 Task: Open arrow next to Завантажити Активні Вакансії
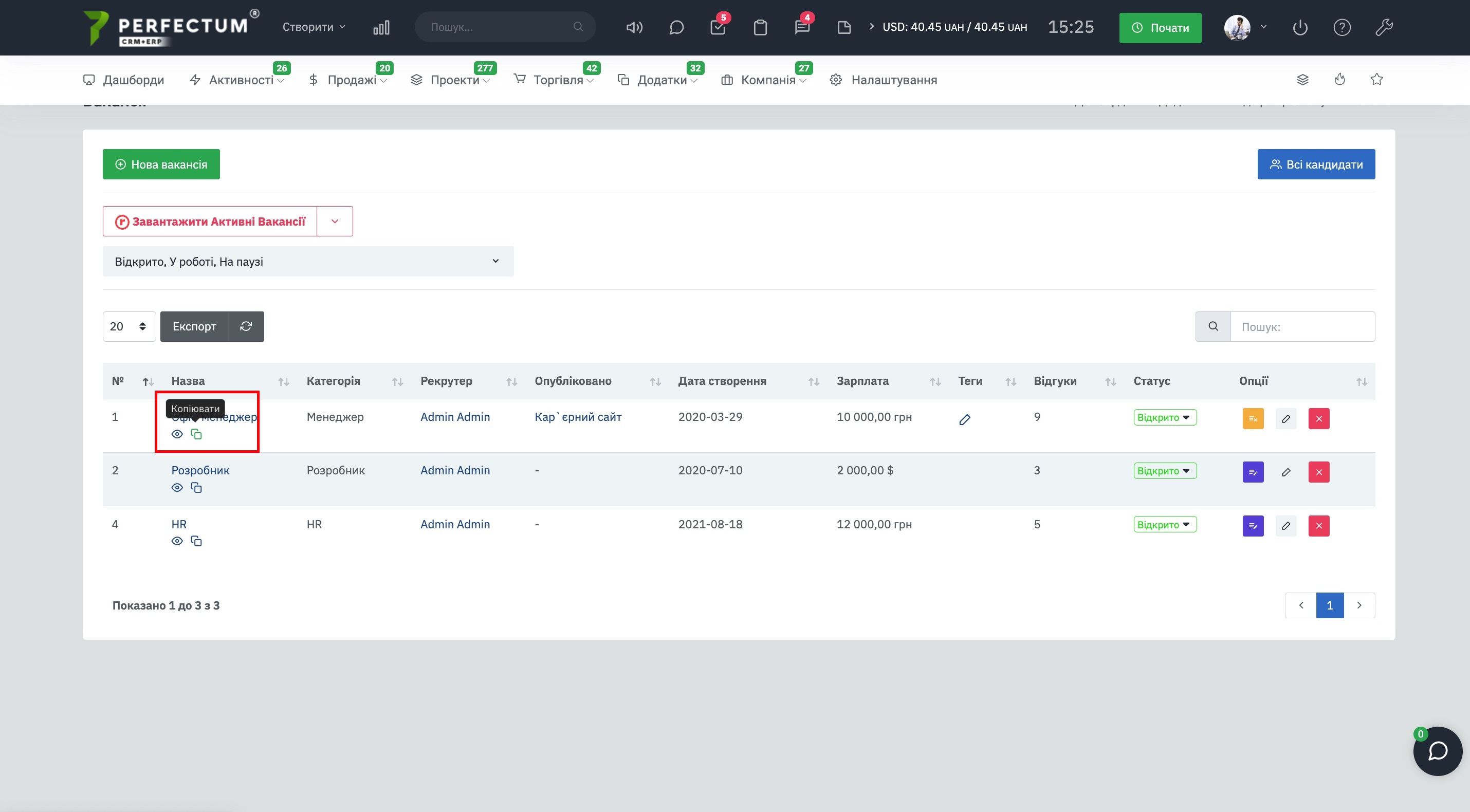click(x=335, y=221)
